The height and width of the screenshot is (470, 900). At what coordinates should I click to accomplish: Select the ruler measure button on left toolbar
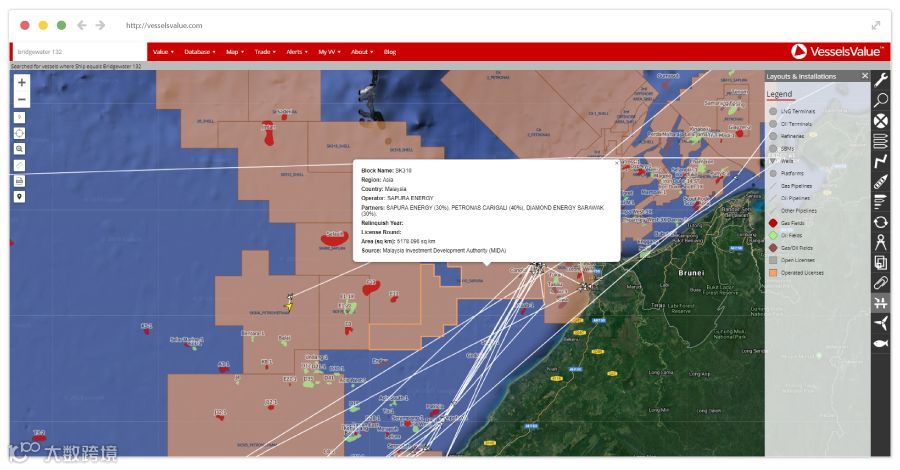coord(19,165)
